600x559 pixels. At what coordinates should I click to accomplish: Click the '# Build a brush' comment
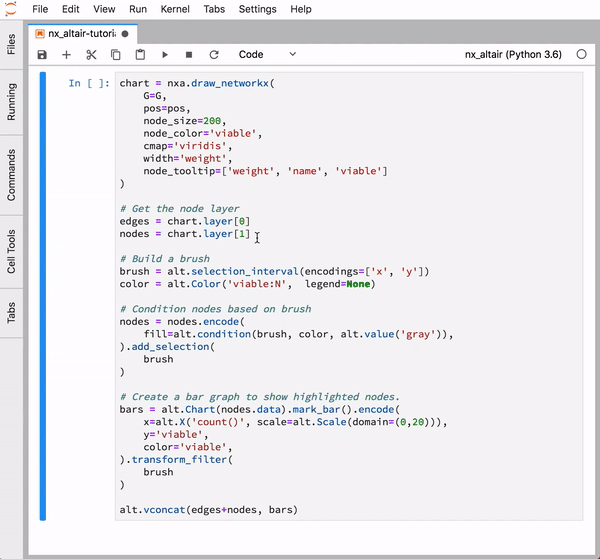(165, 259)
